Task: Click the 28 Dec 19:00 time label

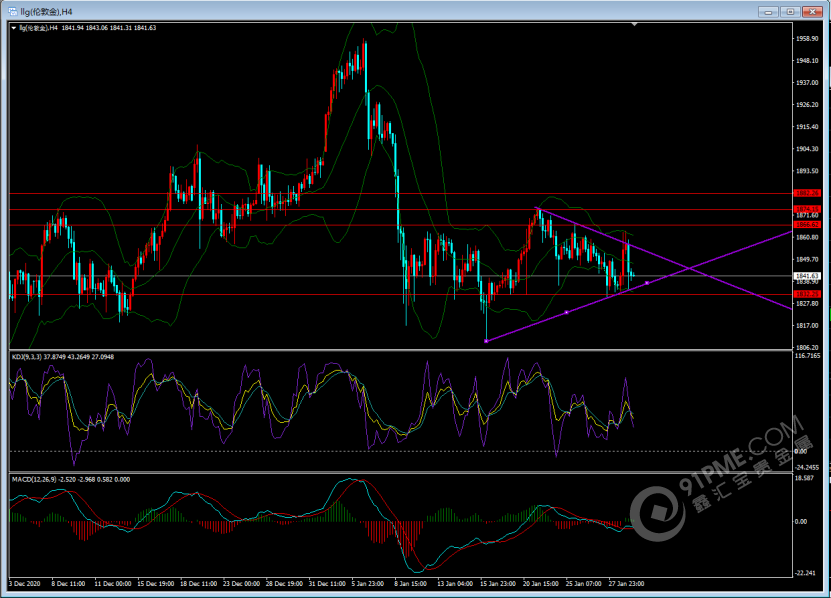Action: [284, 584]
